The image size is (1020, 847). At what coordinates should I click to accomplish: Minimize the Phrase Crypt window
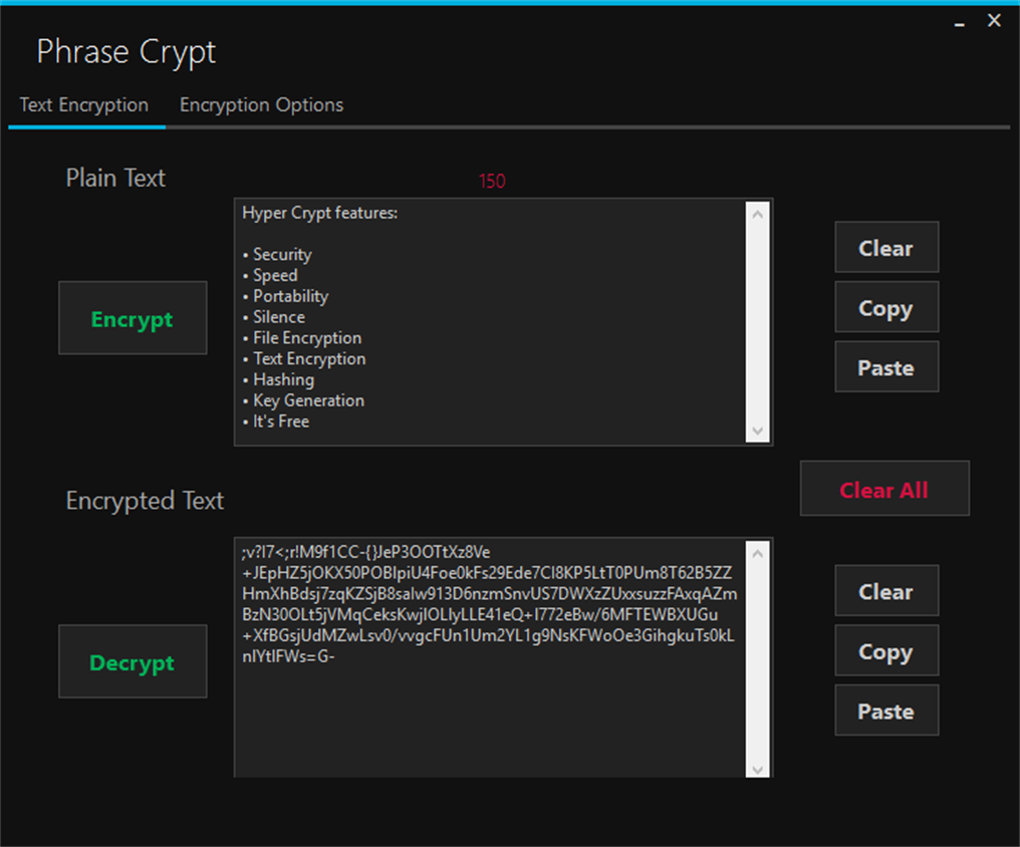pyautogui.click(x=960, y=23)
